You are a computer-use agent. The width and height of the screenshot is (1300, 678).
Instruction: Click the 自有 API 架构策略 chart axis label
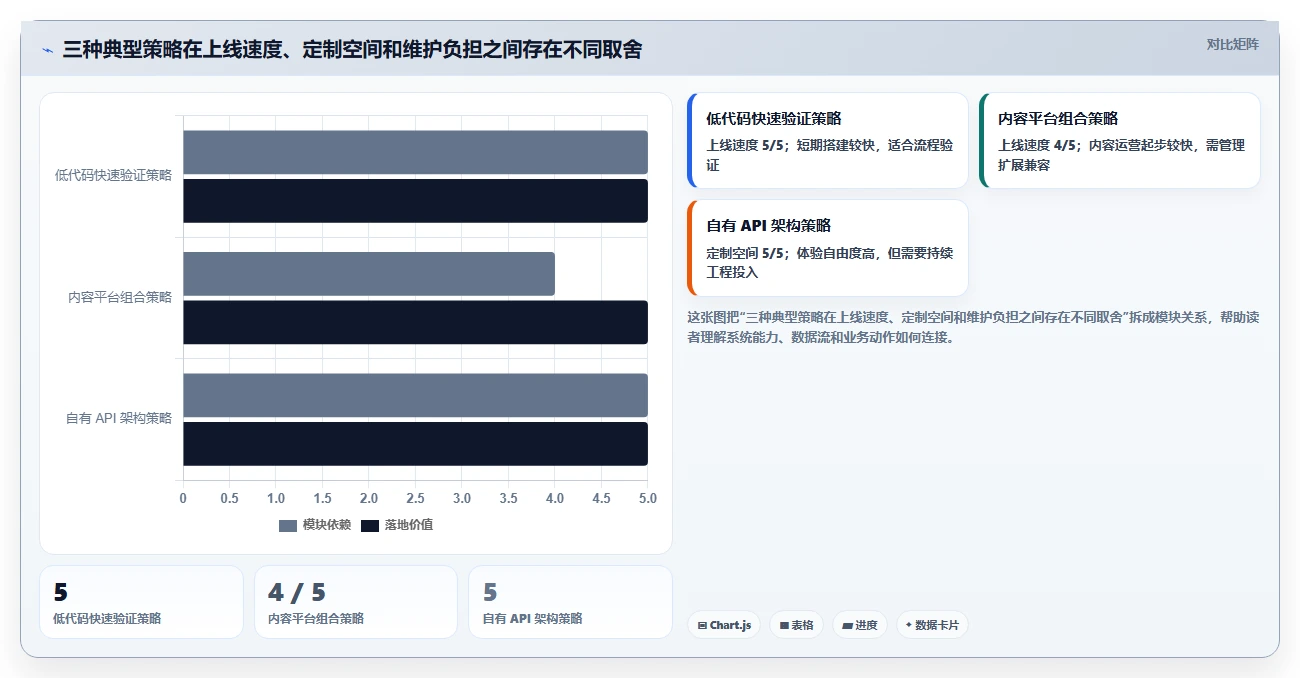(x=119, y=418)
